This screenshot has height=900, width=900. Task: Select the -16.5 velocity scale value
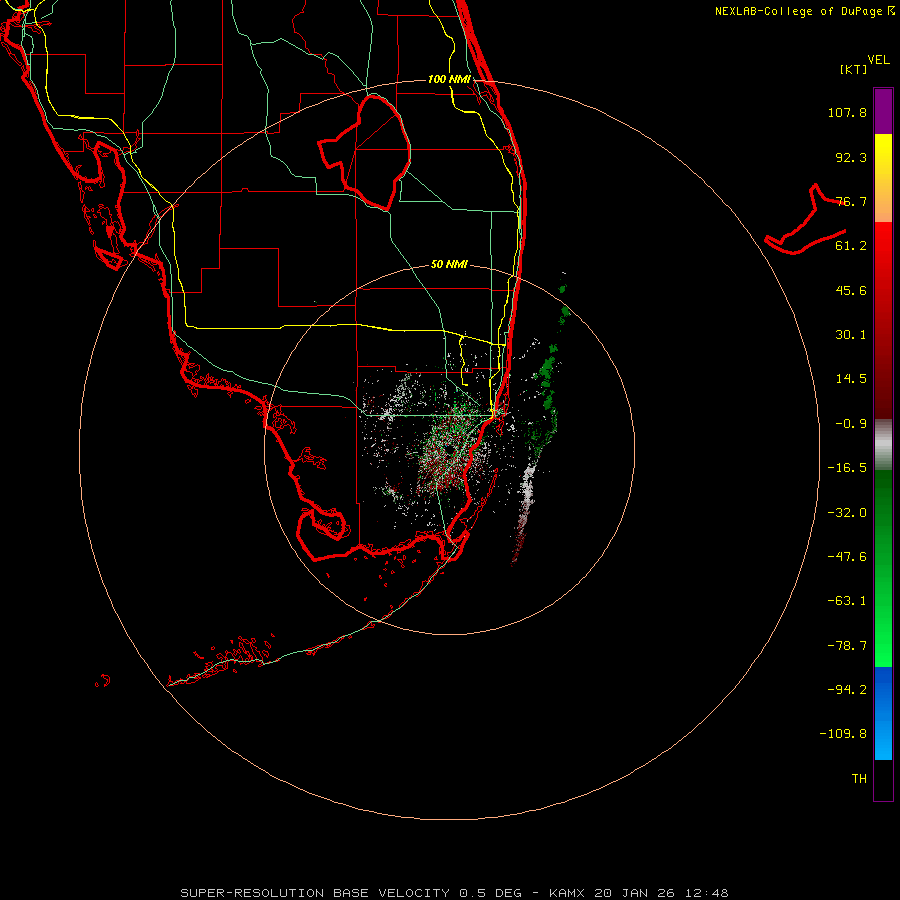tap(847, 468)
